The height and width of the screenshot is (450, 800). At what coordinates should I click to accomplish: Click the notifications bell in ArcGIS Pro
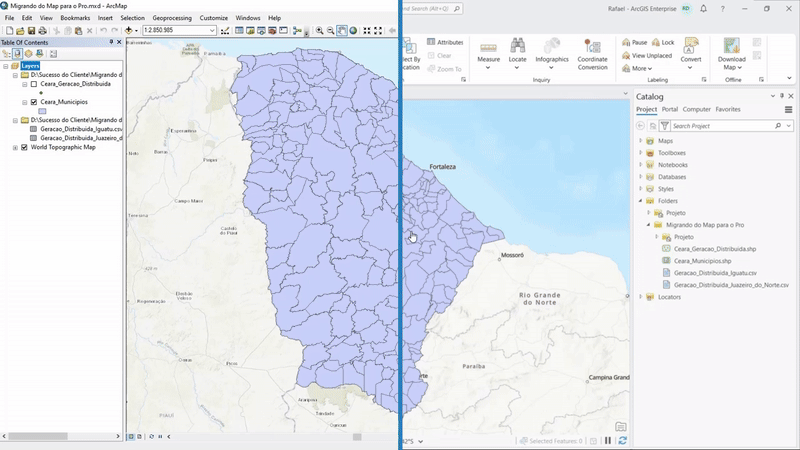coord(704,9)
